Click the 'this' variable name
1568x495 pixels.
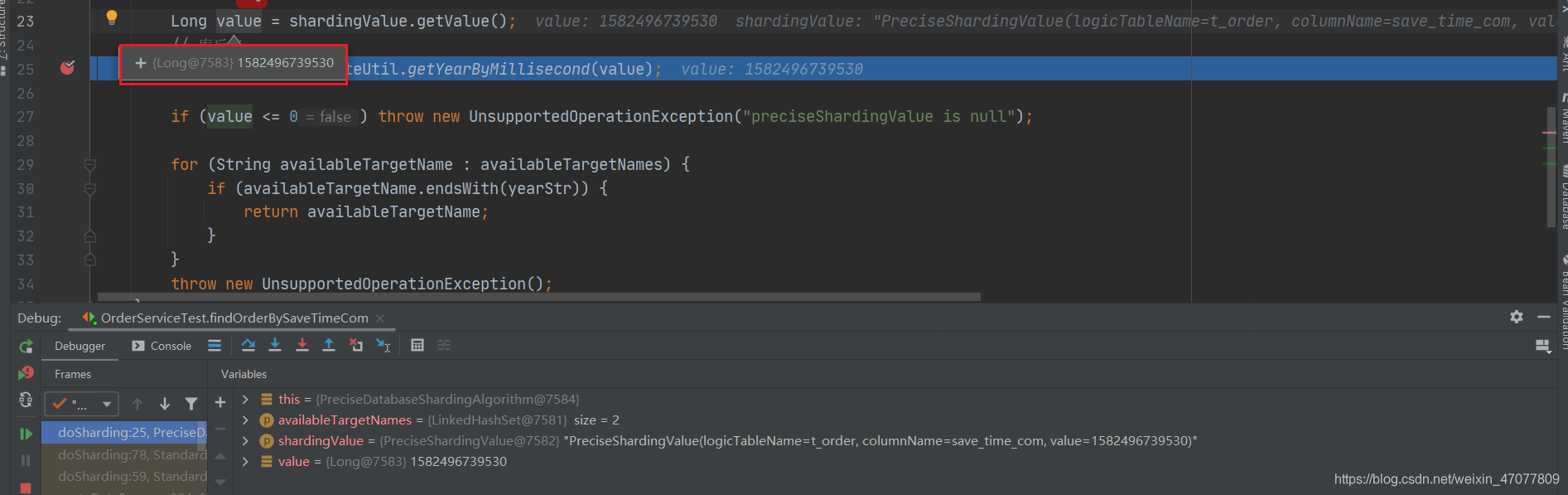pos(289,400)
